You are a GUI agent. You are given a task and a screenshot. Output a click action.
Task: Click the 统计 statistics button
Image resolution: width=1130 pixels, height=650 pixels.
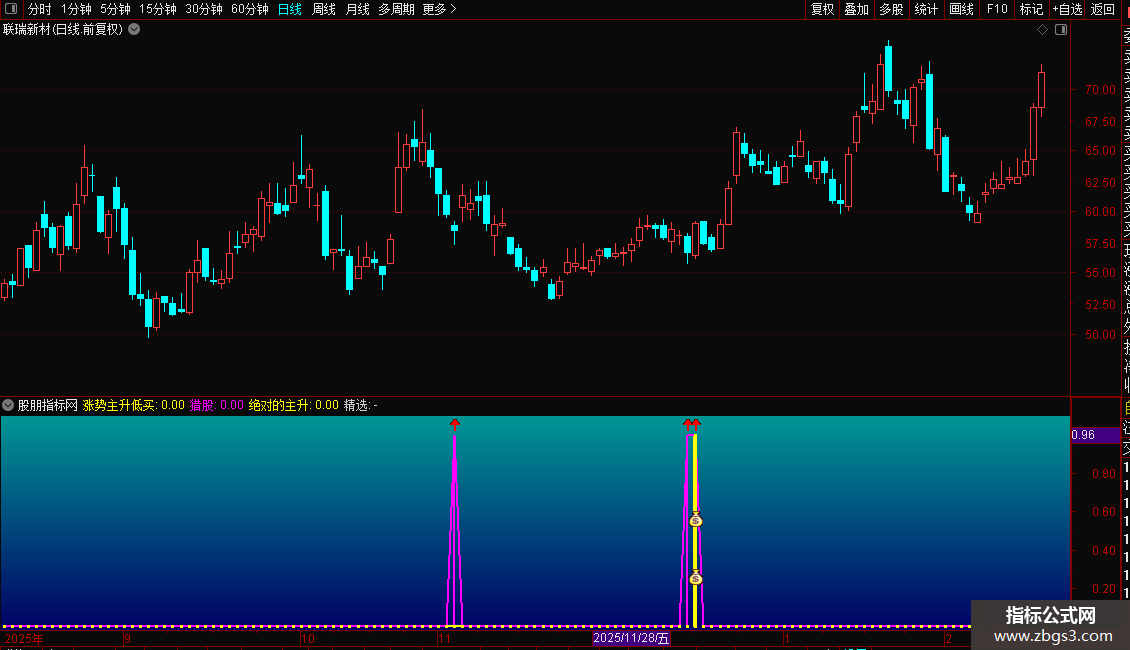coord(926,9)
